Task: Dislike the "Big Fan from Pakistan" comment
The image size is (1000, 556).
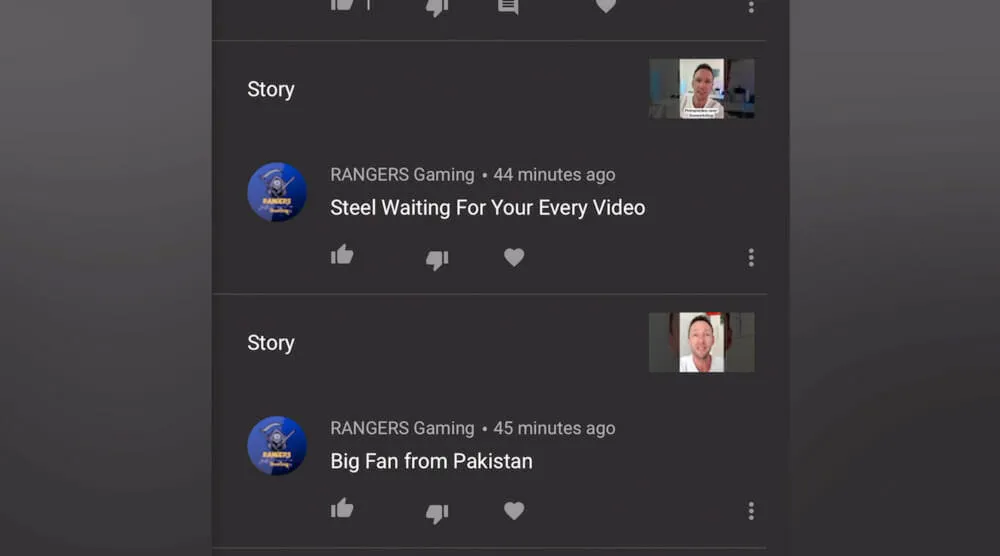Action: 437,513
